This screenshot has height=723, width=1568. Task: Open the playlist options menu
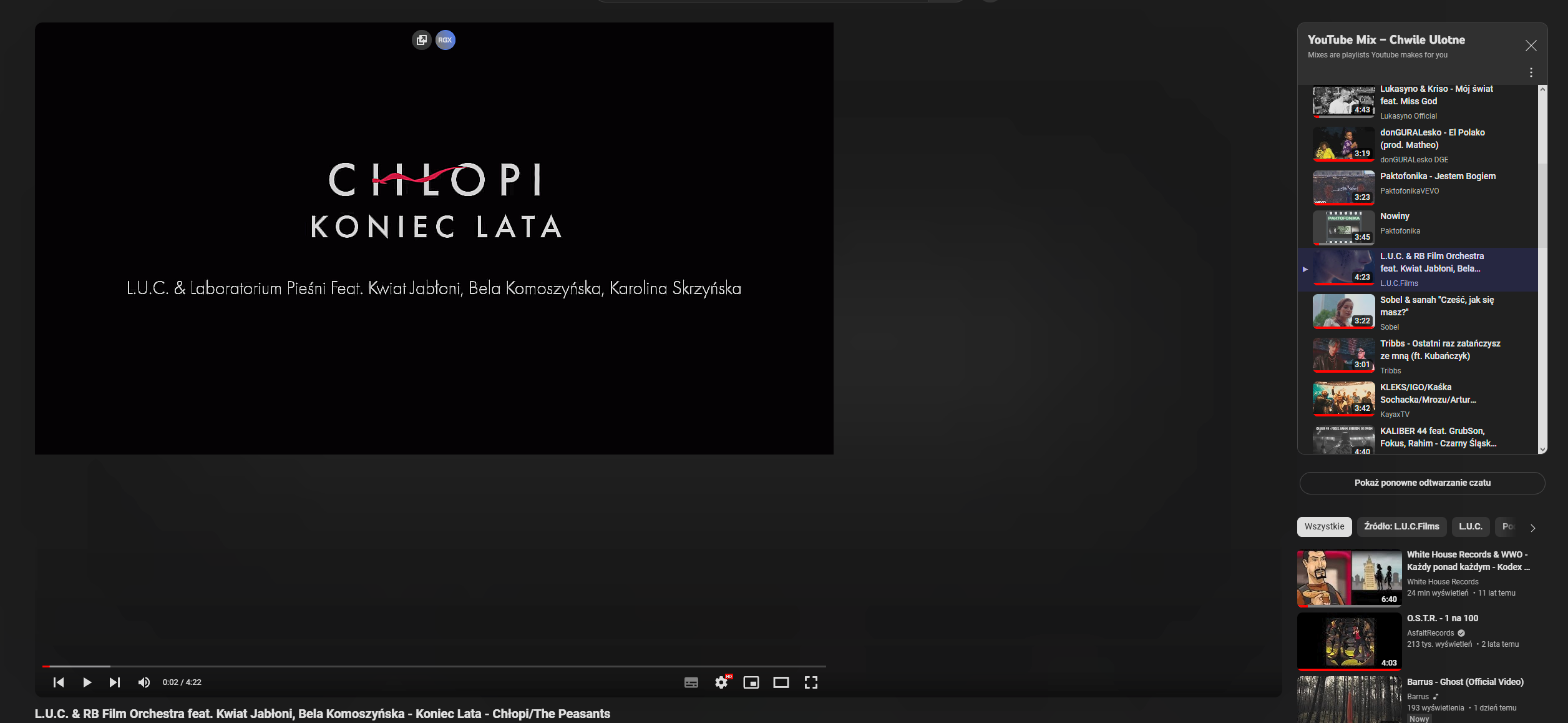click(x=1531, y=72)
